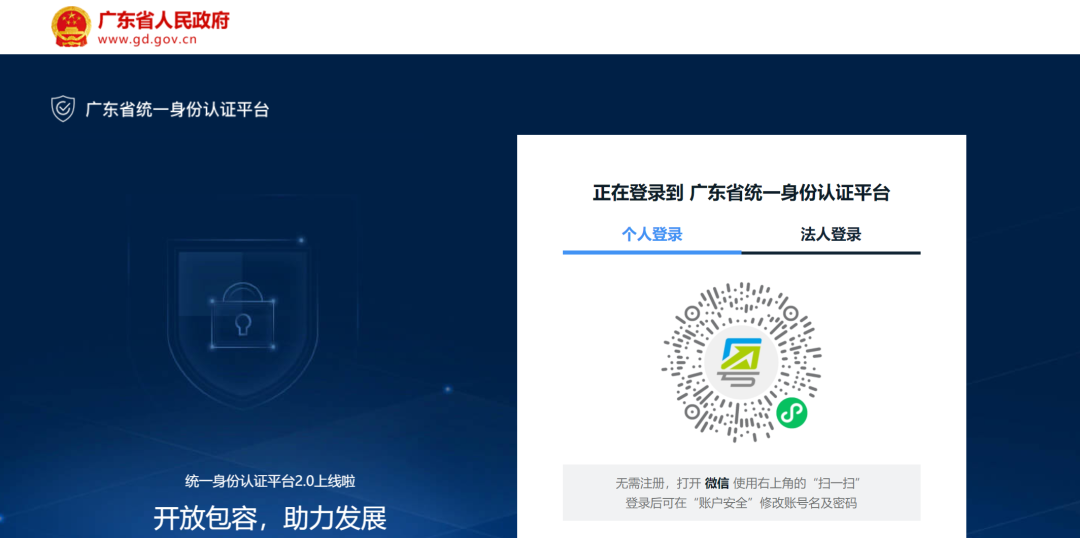Open the 广东省人民政府 header title
The width and height of the screenshot is (1080, 538).
coord(163,20)
